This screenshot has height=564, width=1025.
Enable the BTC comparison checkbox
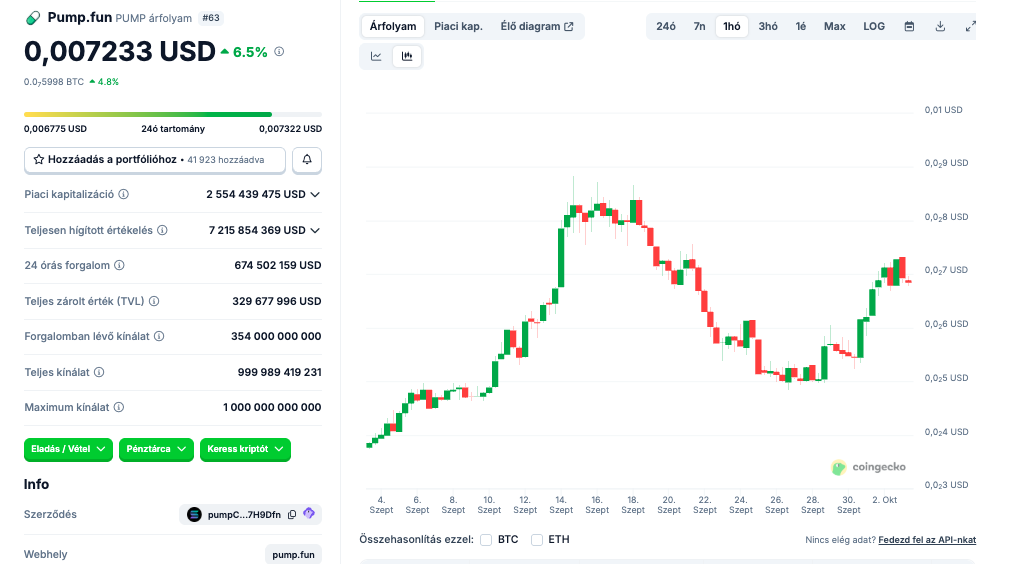(x=486, y=540)
